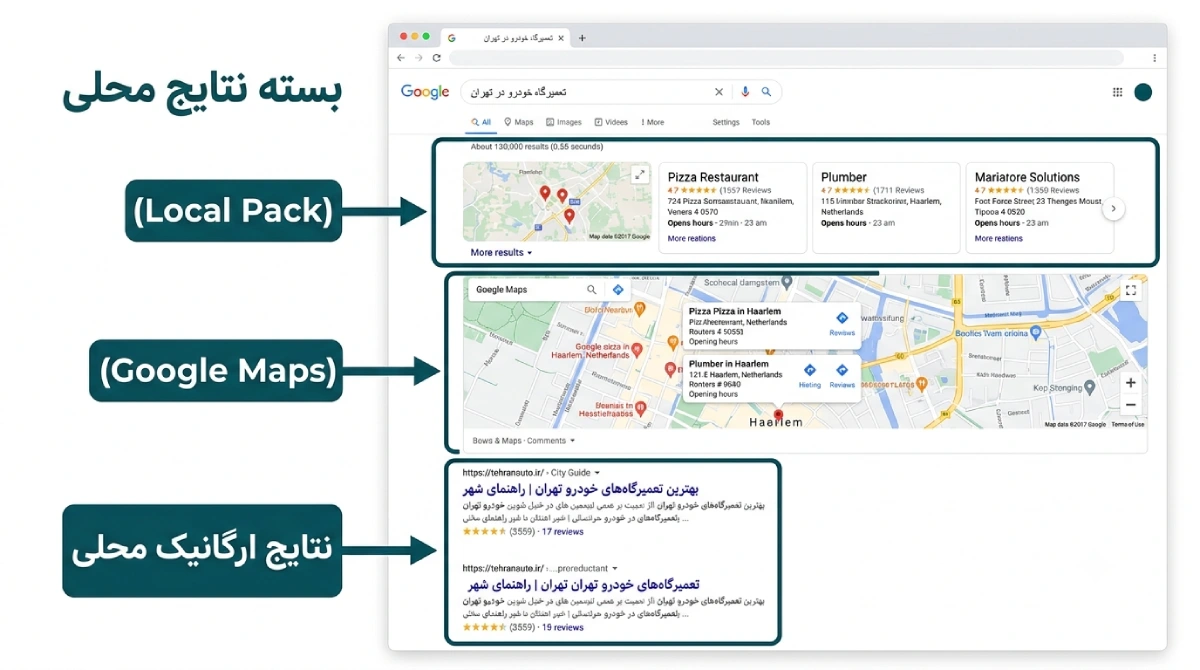Select the All results tab
The width and height of the screenshot is (1200, 670).
[x=481, y=122]
